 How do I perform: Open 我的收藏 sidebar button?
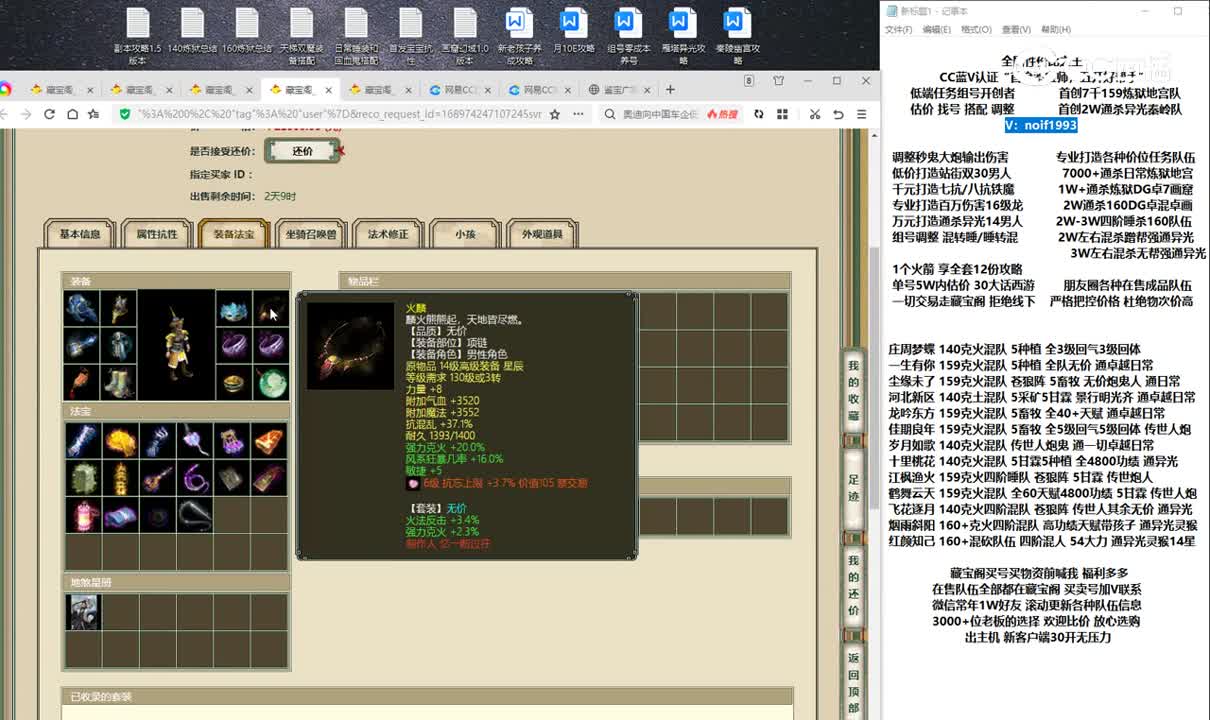(x=853, y=389)
